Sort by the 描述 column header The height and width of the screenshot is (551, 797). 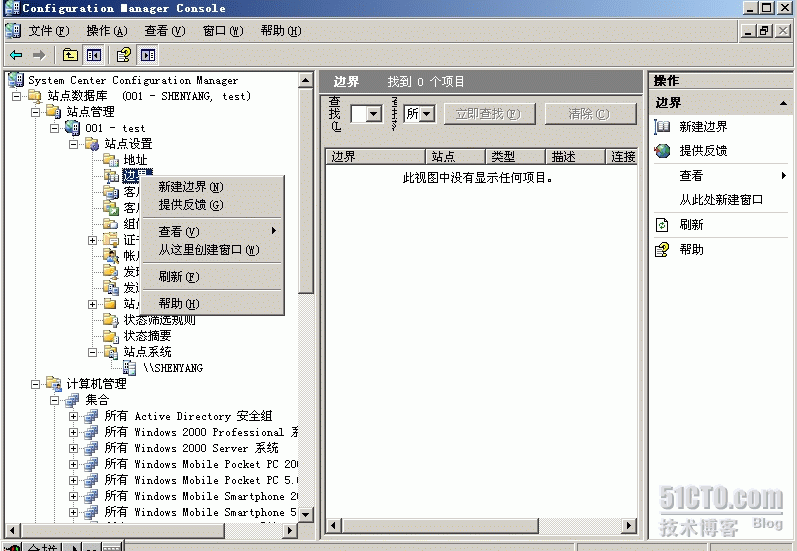pos(575,157)
